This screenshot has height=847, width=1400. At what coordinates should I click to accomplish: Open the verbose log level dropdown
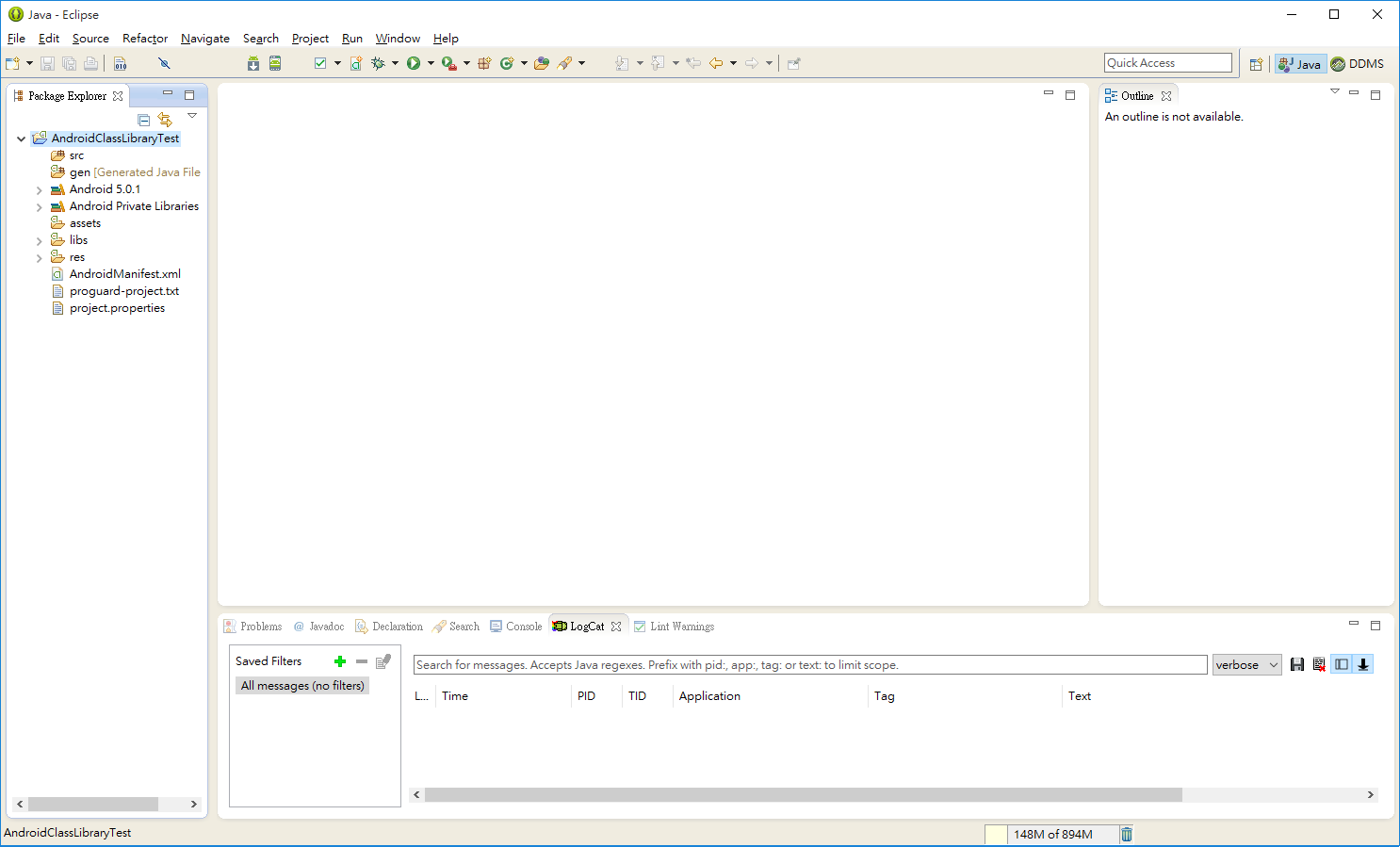[x=1246, y=664]
